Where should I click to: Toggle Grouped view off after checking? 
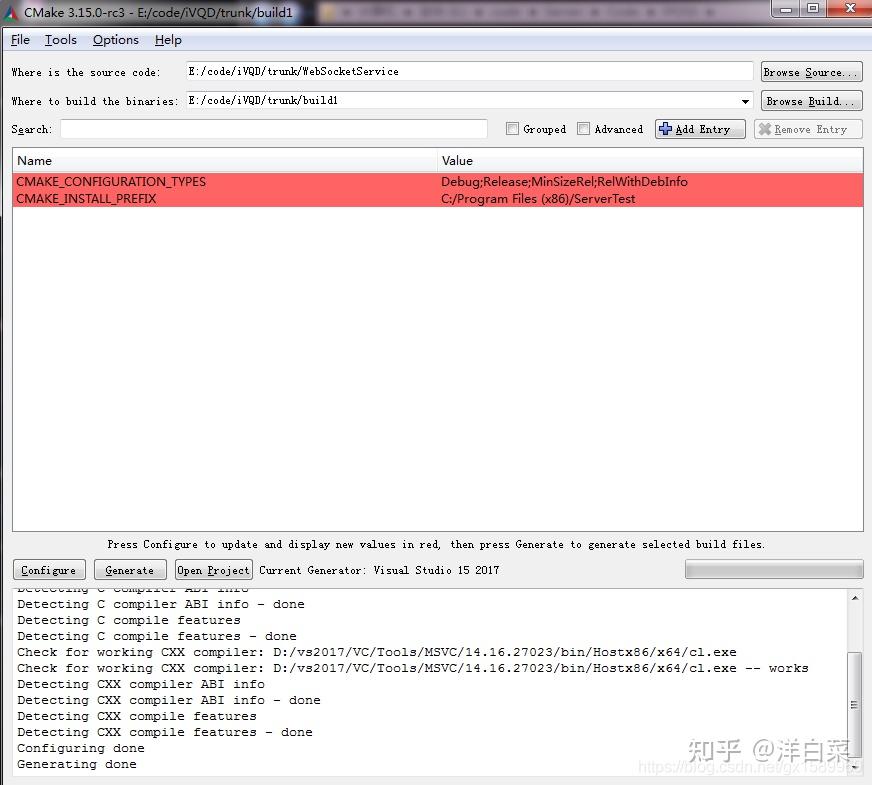tap(511, 128)
